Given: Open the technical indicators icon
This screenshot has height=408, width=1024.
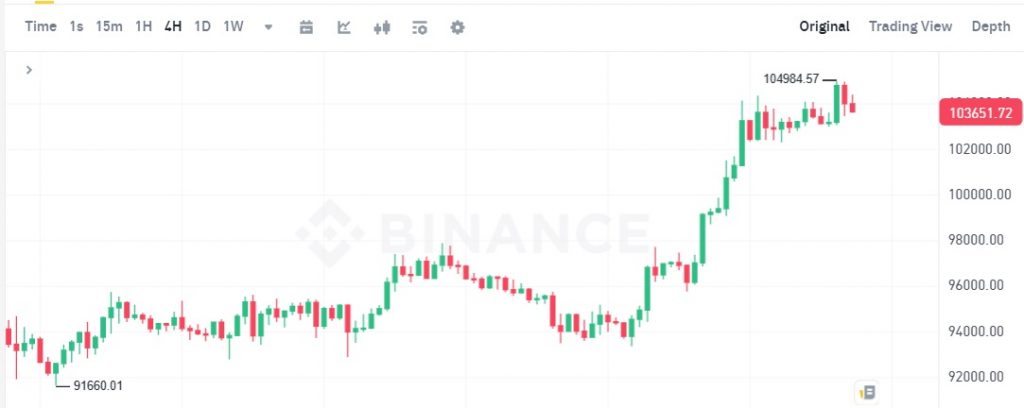Looking at the screenshot, I should pyautogui.click(x=344, y=27).
